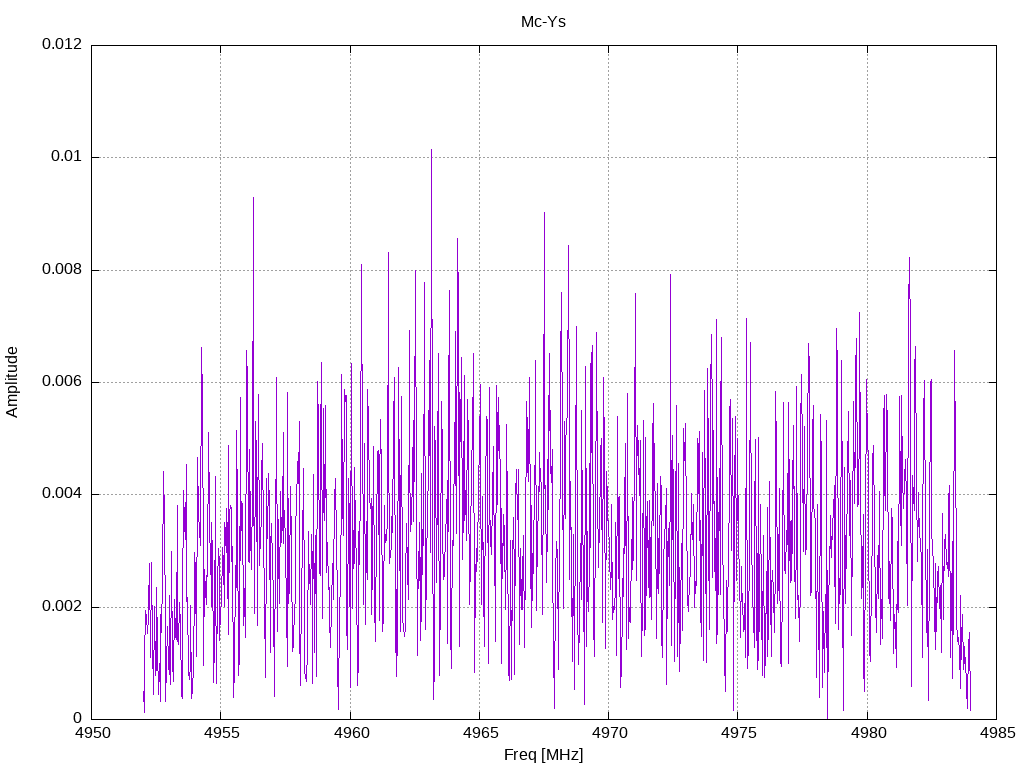The height and width of the screenshot is (768, 1024).
Task: Click the 4955 x-axis tick label
Action: (x=221, y=733)
